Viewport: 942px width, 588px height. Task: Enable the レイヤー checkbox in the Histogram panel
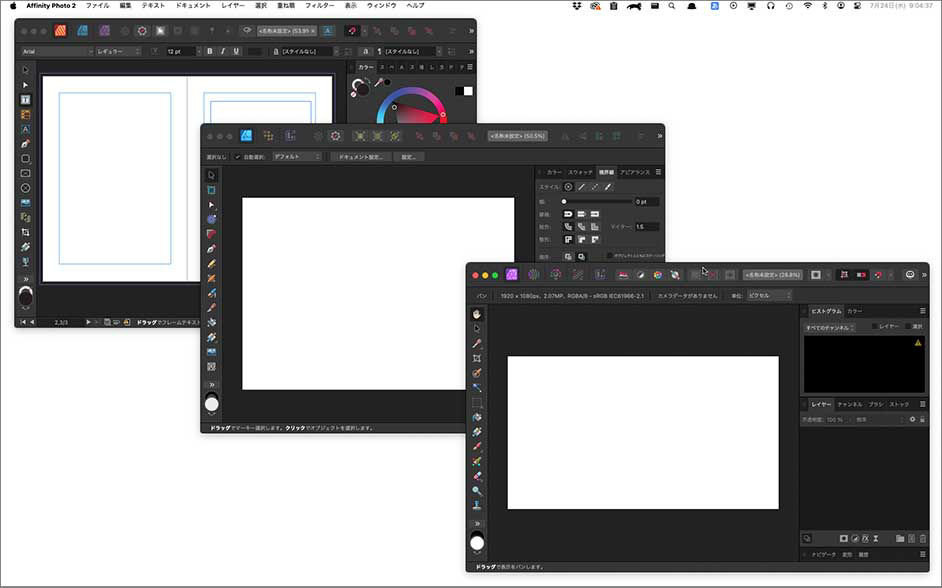[x=876, y=325]
